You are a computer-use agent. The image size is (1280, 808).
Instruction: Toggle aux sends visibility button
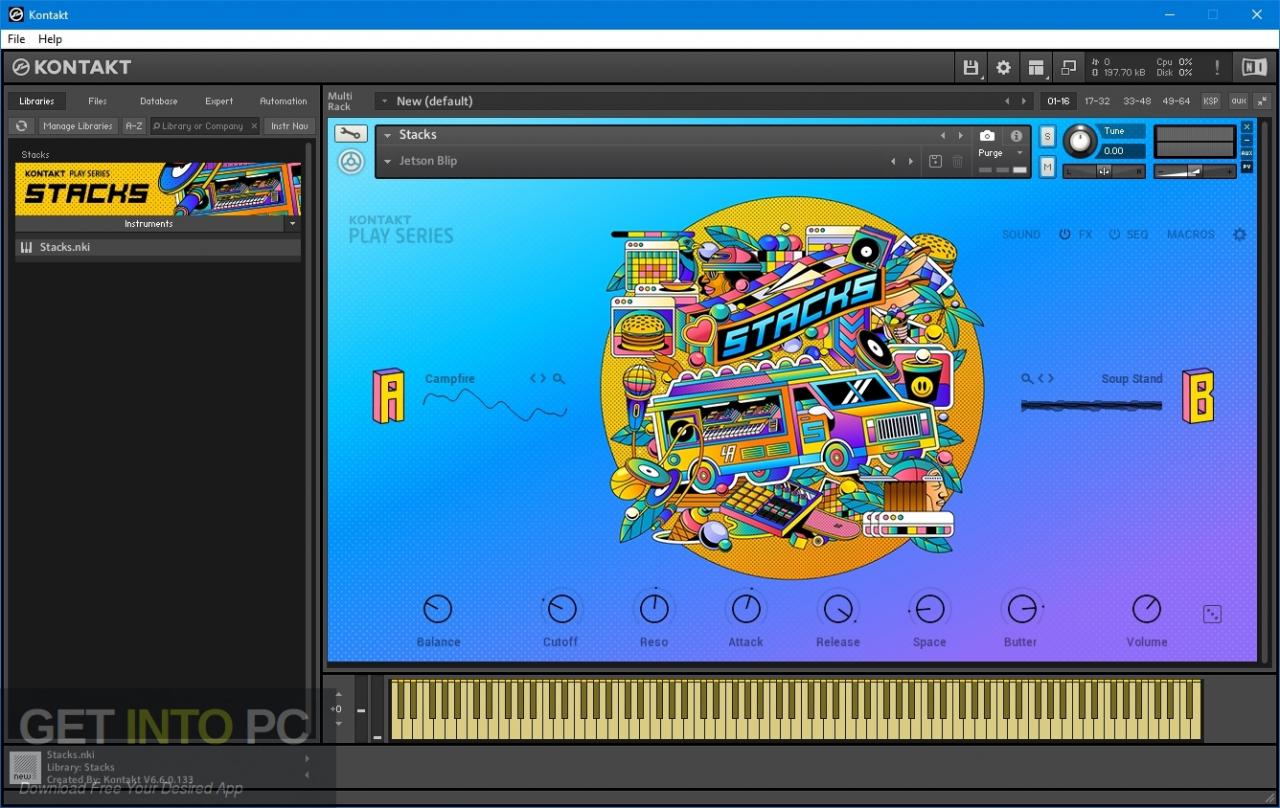click(x=1238, y=101)
